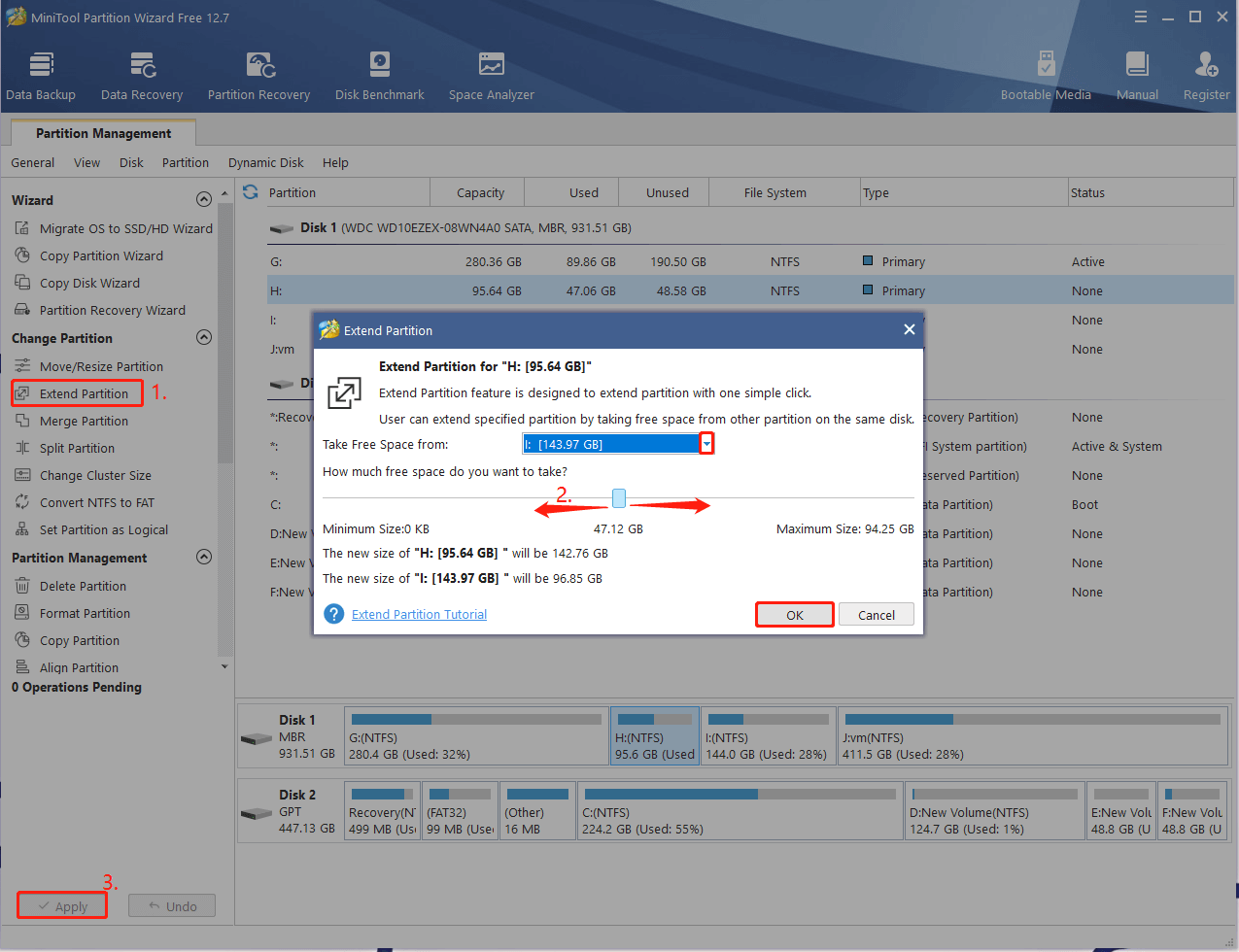Viewport: 1239px width, 952px height.
Task: Open Copy Partition Wizard
Action: [88, 255]
